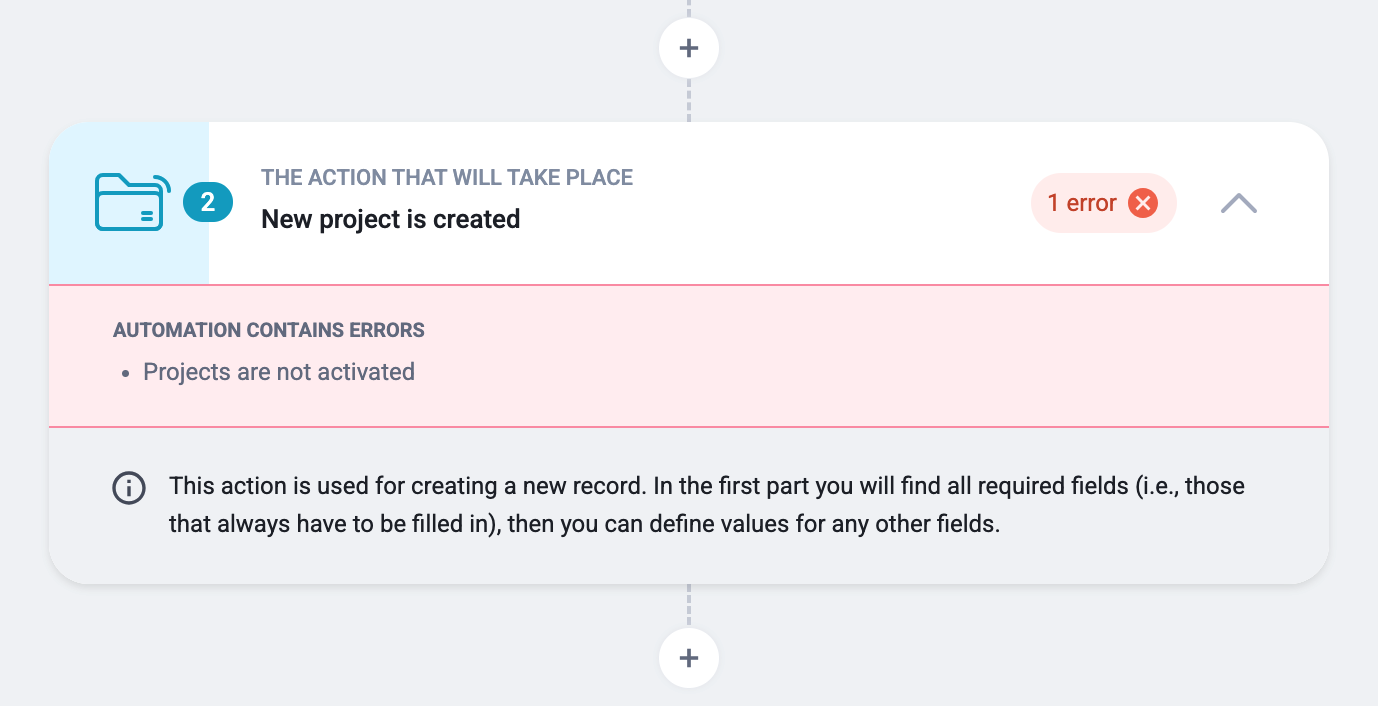Click the gray info section background
The width and height of the screenshot is (1378, 706).
pyautogui.click(x=689, y=505)
